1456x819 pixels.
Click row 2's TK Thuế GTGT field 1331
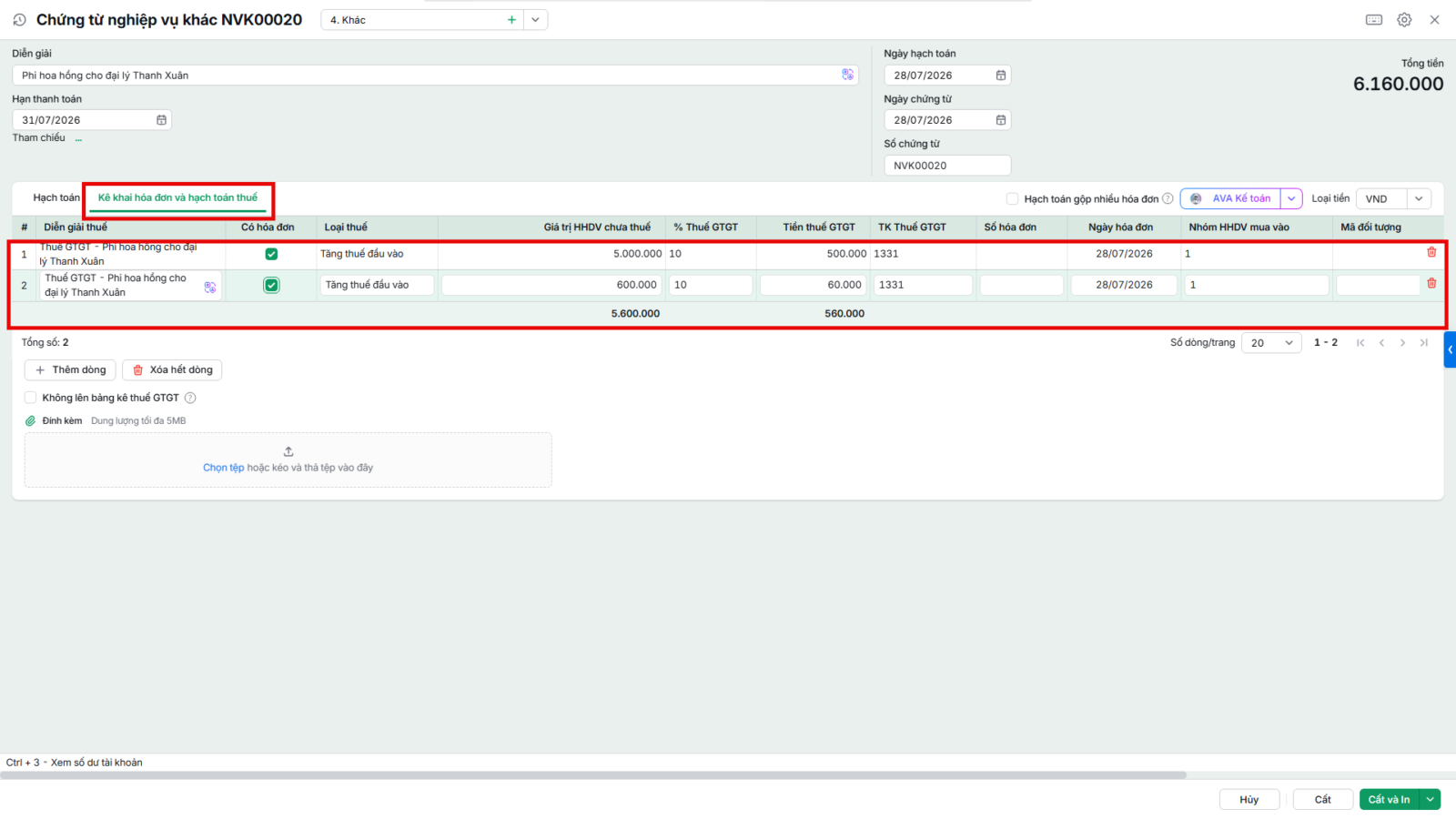pyautogui.click(x=923, y=285)
